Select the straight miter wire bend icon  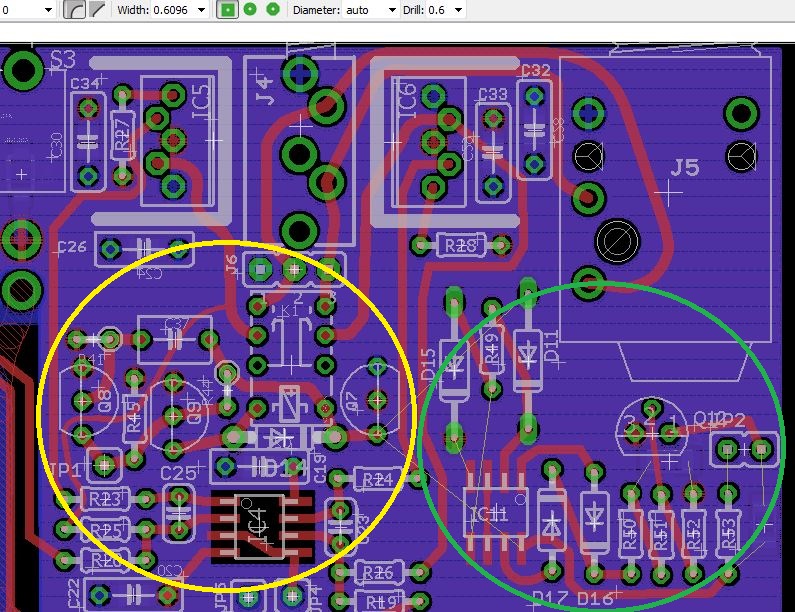pyautogui.click(x=97, y=9)
